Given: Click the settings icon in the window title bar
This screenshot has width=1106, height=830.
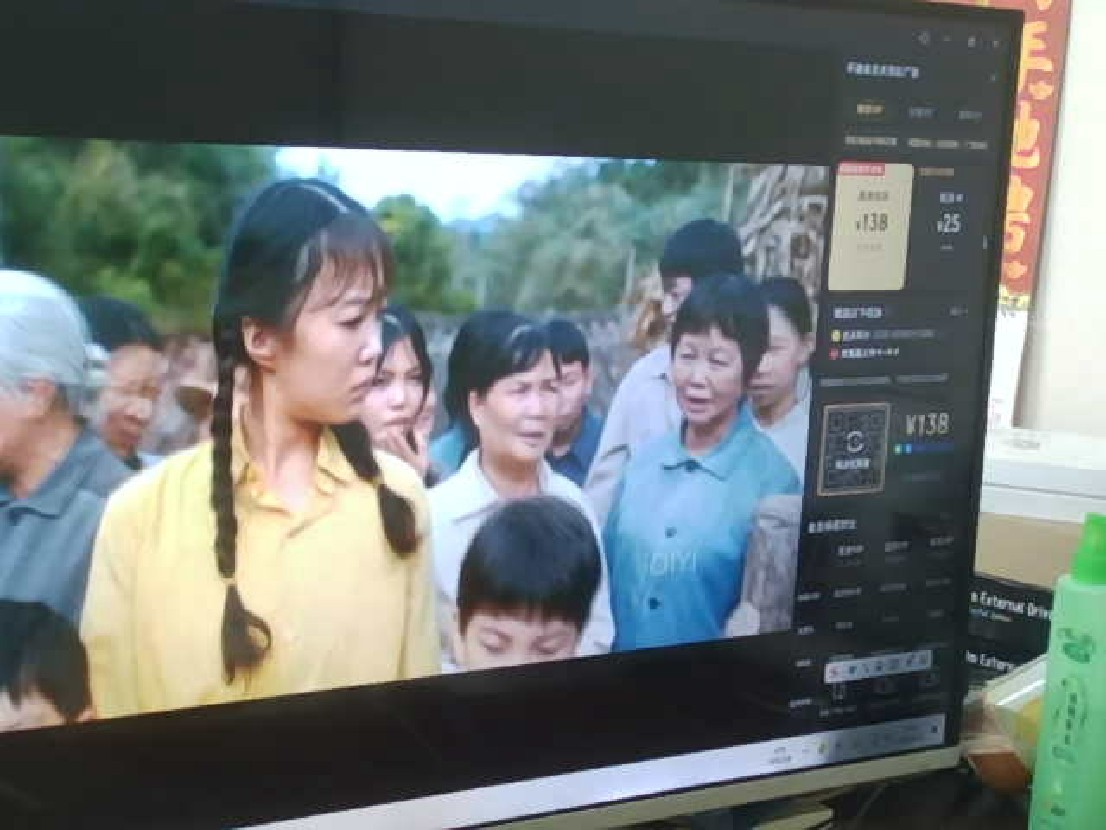Looking at the screenshot, I should pos(923,38).
